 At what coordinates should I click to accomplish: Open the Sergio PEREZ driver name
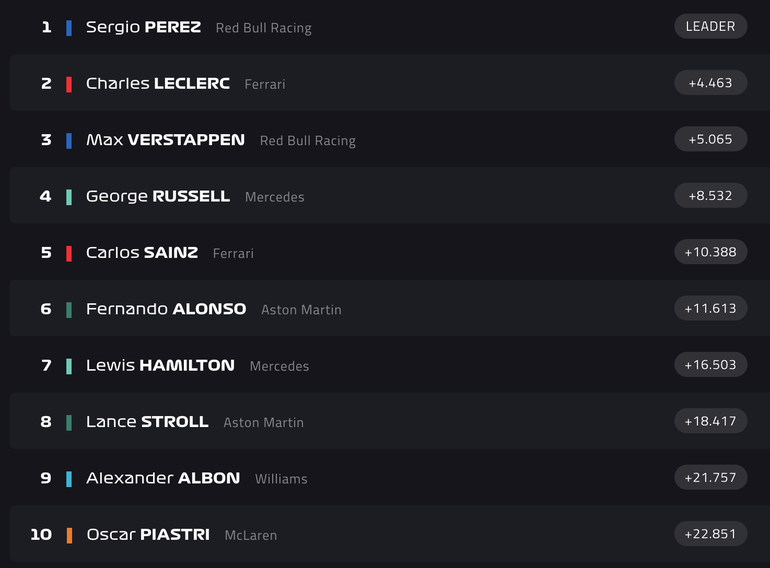point(143,27)
